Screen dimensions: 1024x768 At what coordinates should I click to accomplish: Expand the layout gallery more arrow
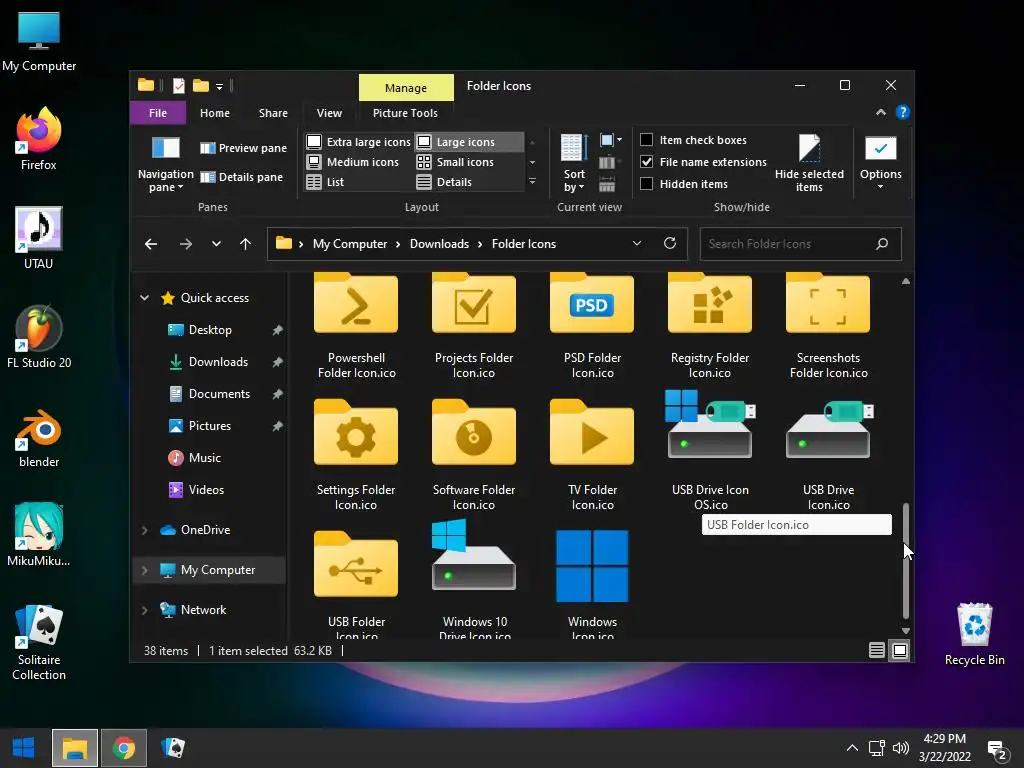533,182
